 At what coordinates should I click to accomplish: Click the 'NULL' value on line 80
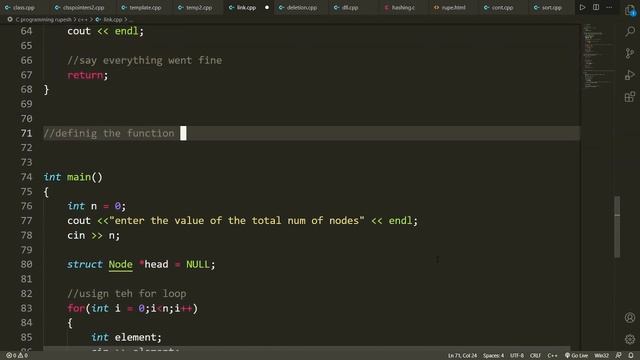tap(198, 264)
